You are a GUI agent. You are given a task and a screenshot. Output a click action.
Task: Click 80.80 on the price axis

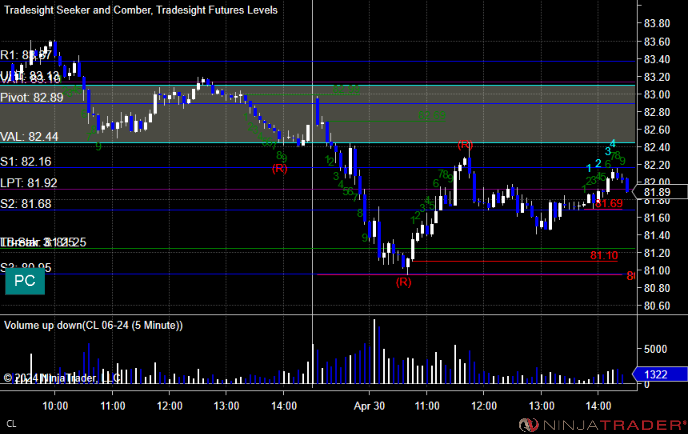[x=657, y=288]
